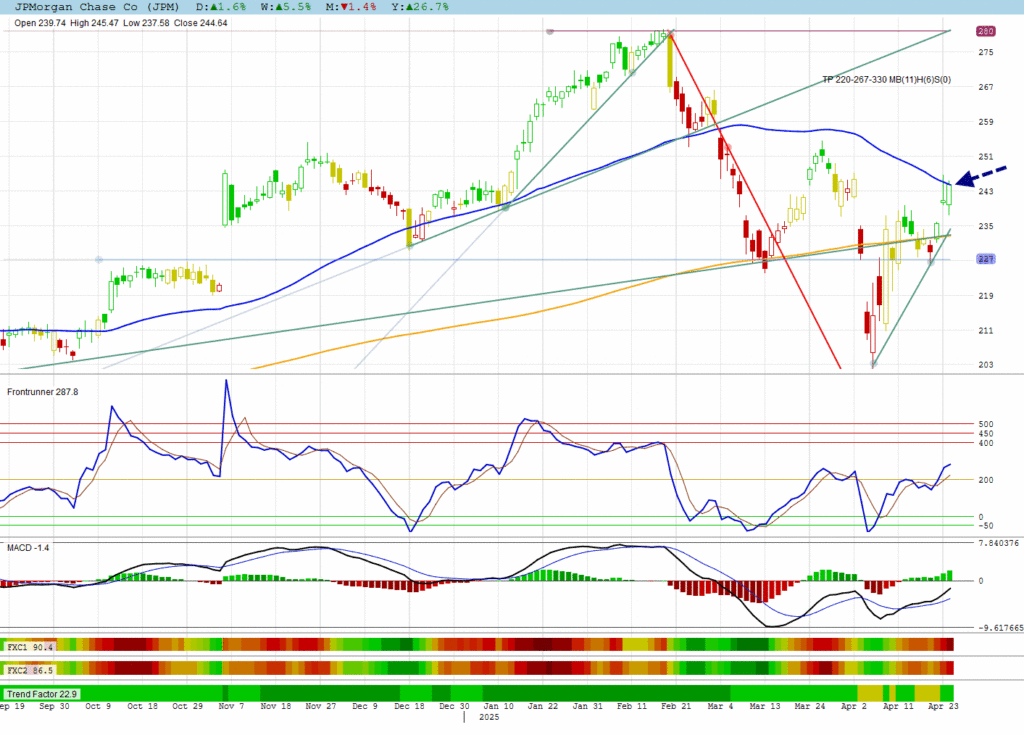
Task: Select the yearly change Y: 26.7% value
Action: coord(420,7)
